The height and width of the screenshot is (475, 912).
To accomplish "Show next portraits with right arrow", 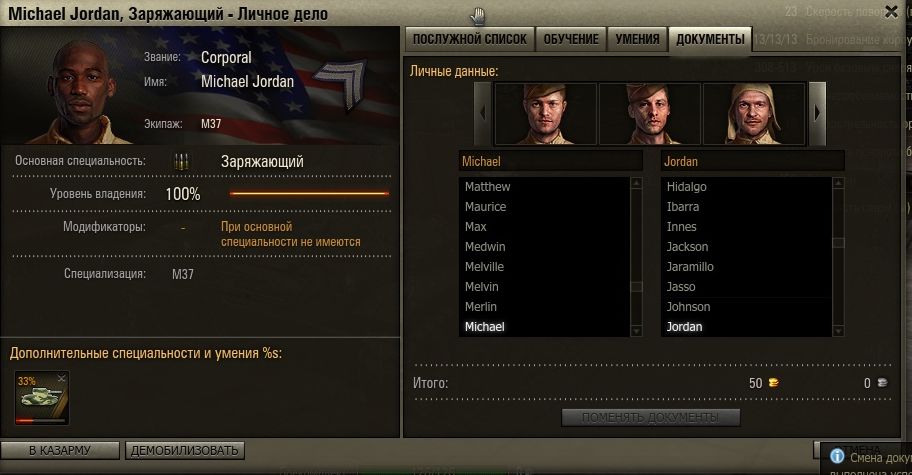I will 817,113.
